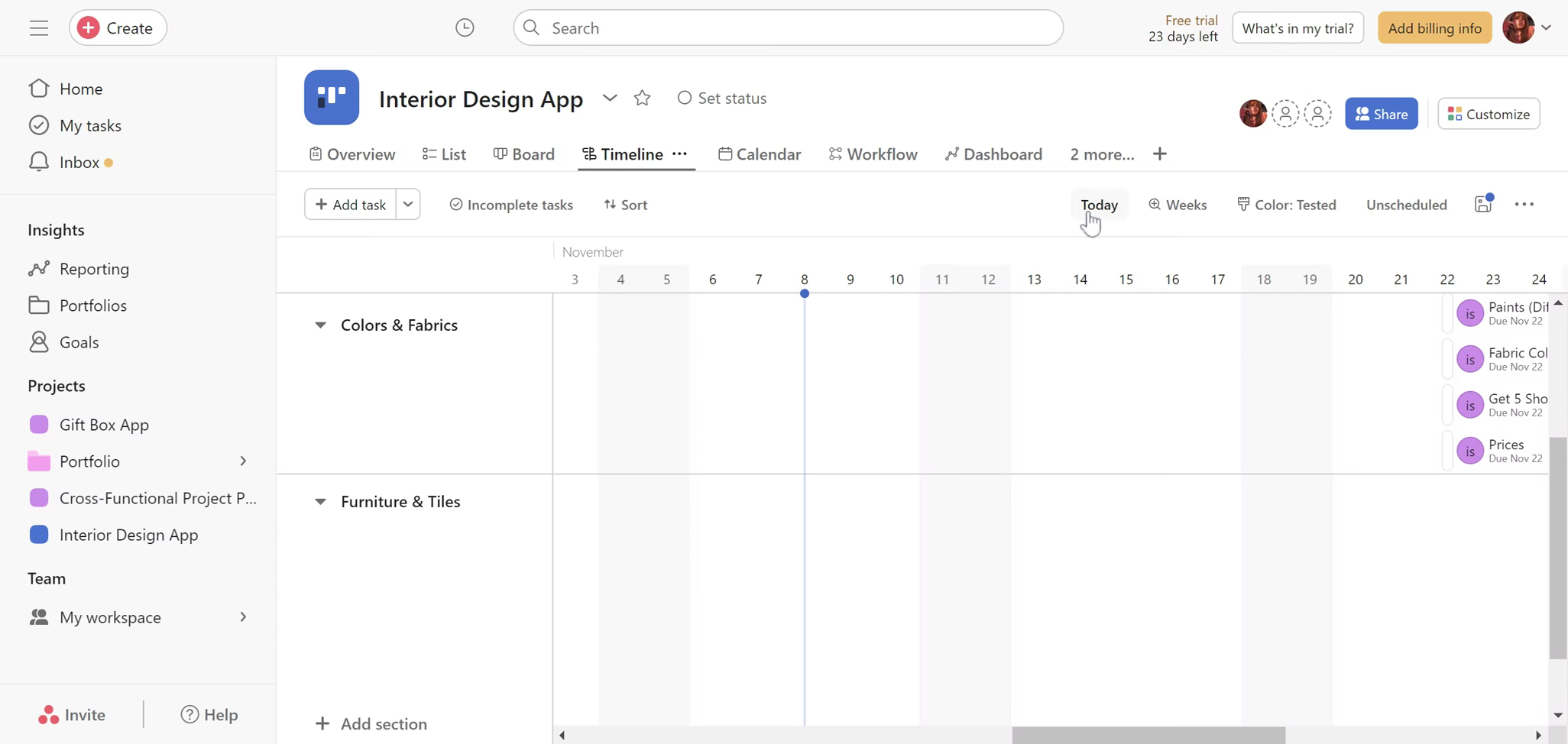Switch to Calendar tab

(x=760, y=154)
